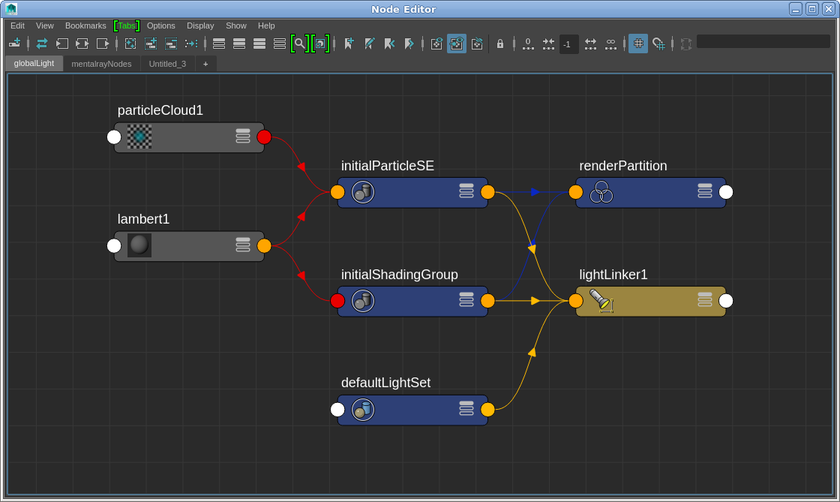Click the red output port of particleCloud1
Image resolution: width=840 pixels, height=502 pixels.
click(x=264, y=137)
